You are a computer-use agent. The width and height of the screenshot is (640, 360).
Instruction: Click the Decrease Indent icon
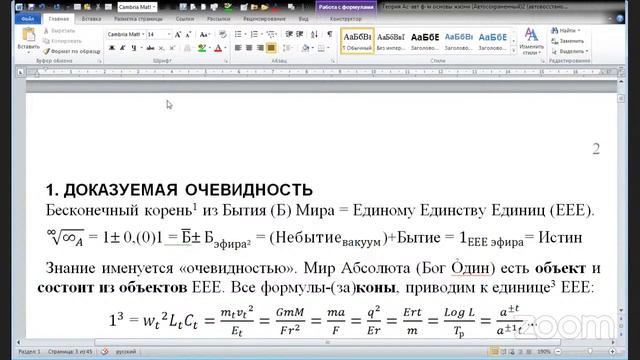coord(289,34)
